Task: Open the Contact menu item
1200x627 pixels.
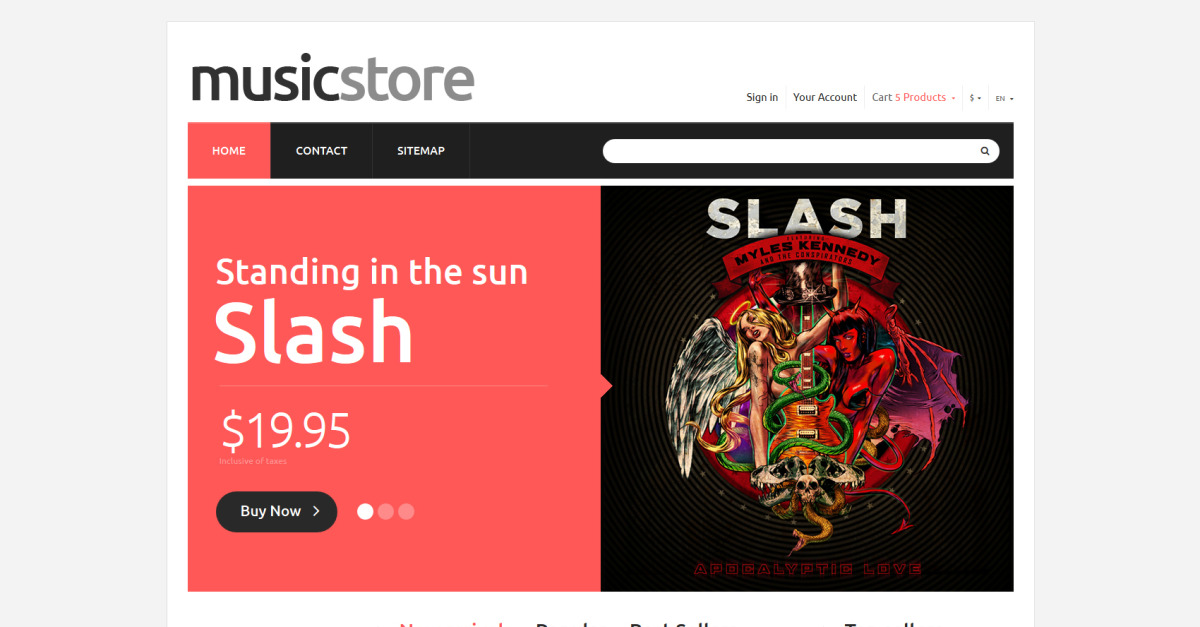Action: click(321, 151)
